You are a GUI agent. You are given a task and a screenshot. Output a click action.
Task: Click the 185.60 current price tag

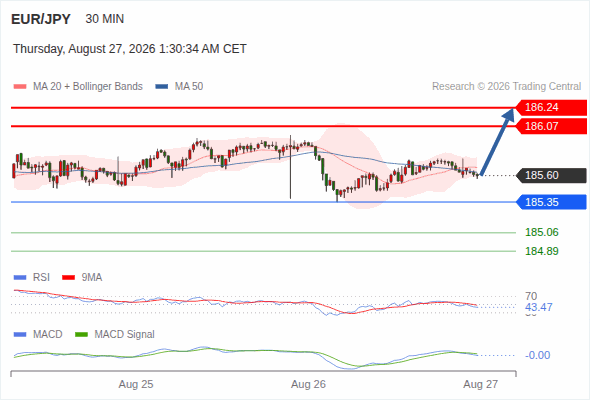551,175
